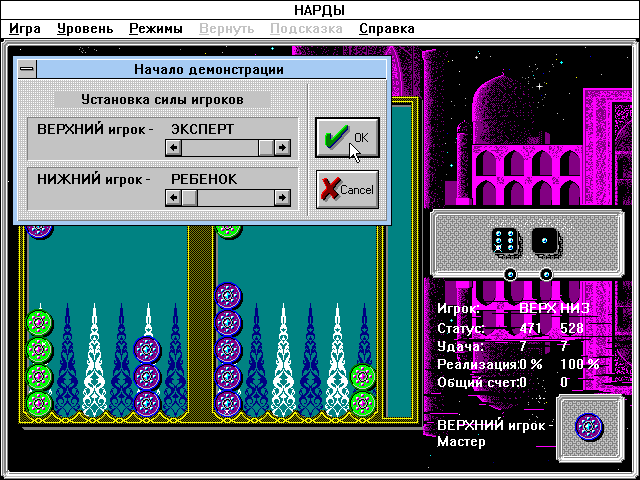Click the right small pip below dice
Viewport: 640px width, 480px height.
point(546,274)
